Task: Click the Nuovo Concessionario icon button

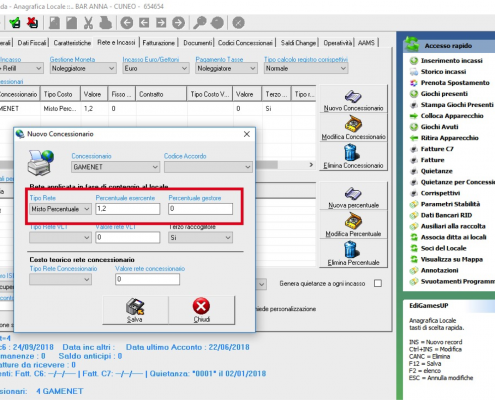Action: point(353,99)
